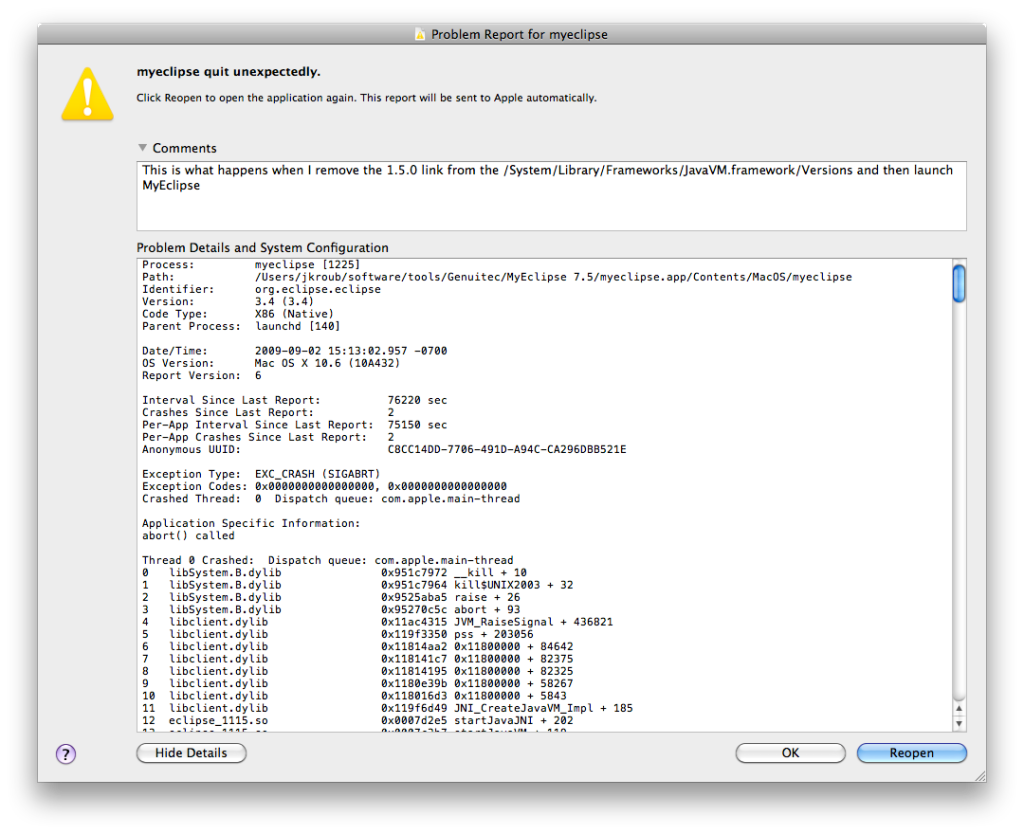Click the 'Crashes Since Last Report: 2' line
Screen dimensions: 1024x834
268,413
